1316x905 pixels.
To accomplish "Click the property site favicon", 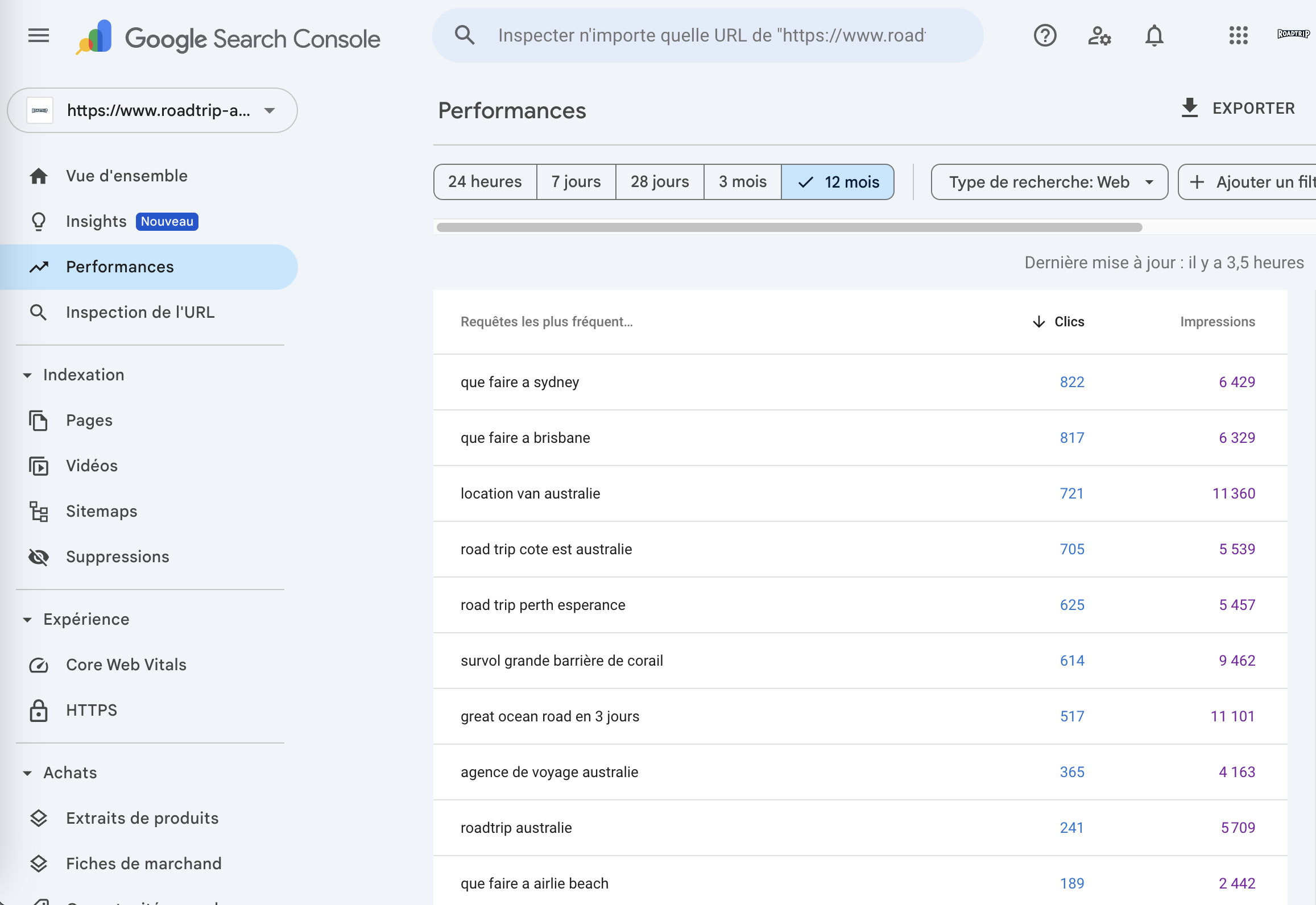I will tap(40, 110).
